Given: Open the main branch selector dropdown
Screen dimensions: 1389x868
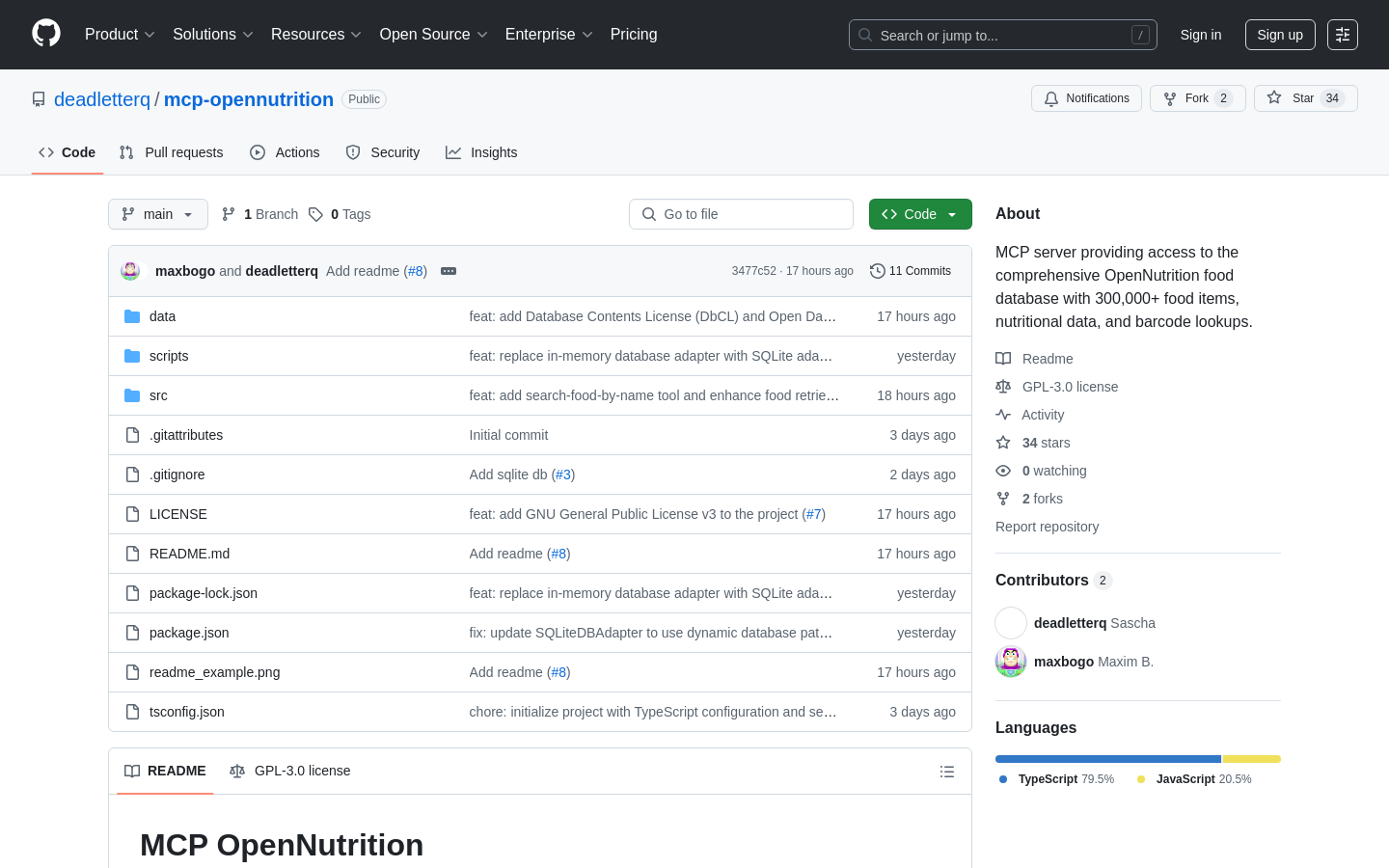Looking at the screenshot, I should (158, 214).
